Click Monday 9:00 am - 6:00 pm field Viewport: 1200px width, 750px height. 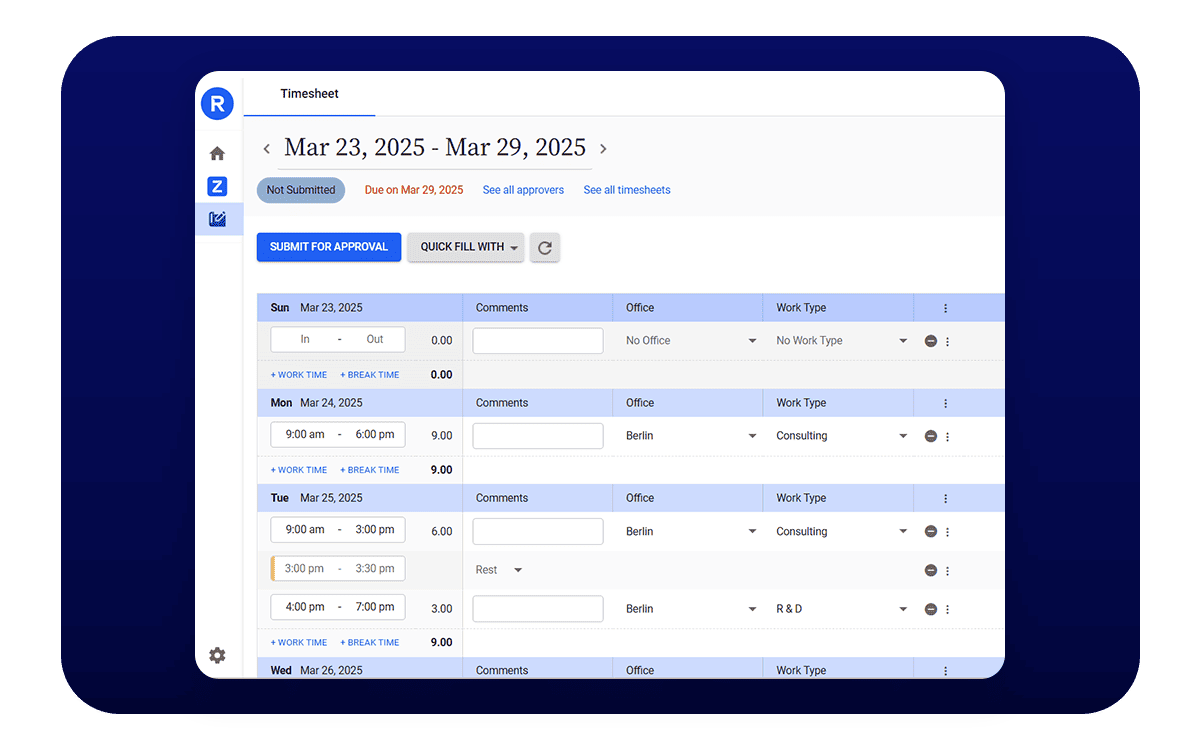338,435
